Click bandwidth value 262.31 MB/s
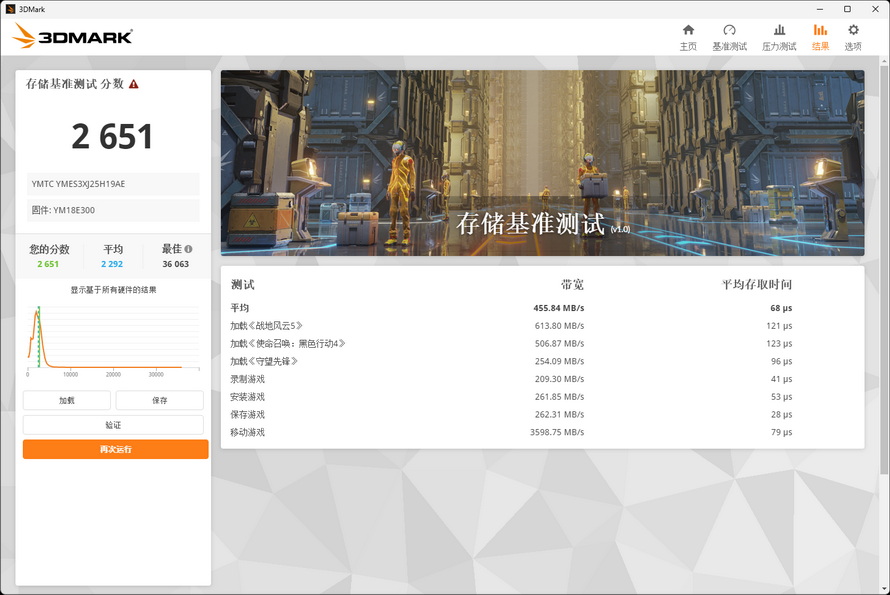This screenshot has height=595, width=890. coord(559,414)
